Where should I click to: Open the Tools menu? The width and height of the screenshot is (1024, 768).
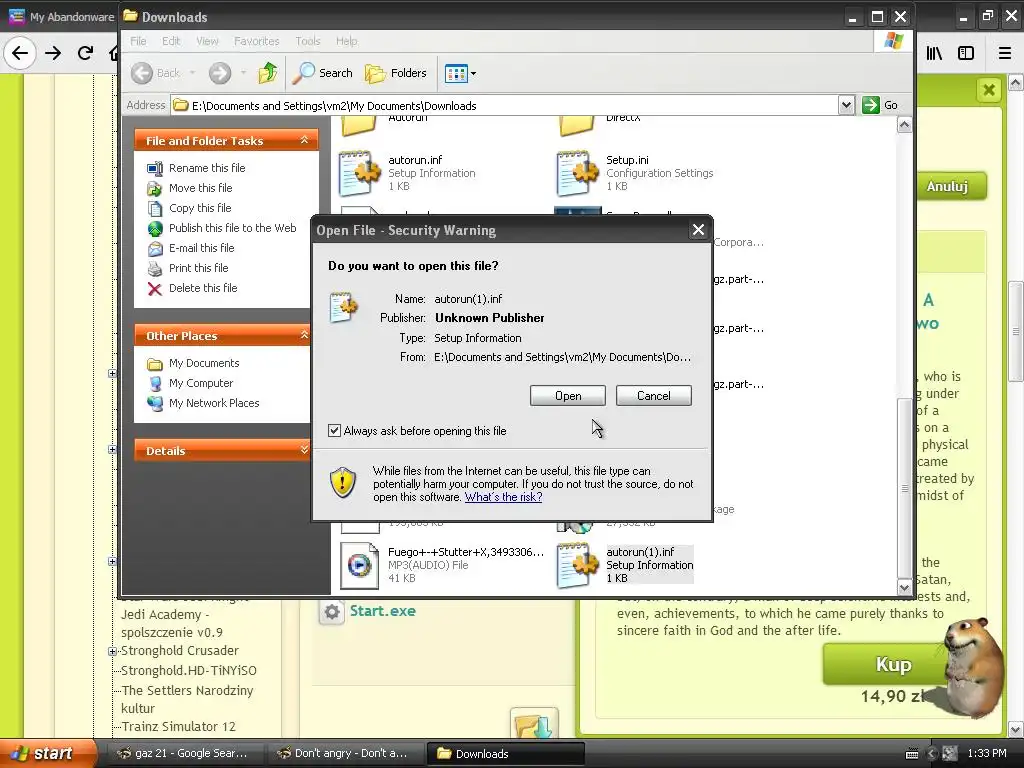point(308,41)
